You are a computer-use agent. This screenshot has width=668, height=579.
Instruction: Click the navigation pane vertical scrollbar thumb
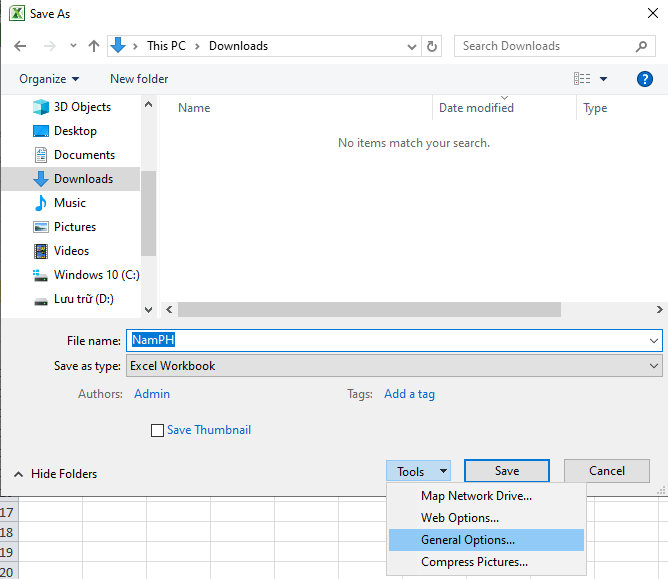pyautogui.click(x=148, y=213)
